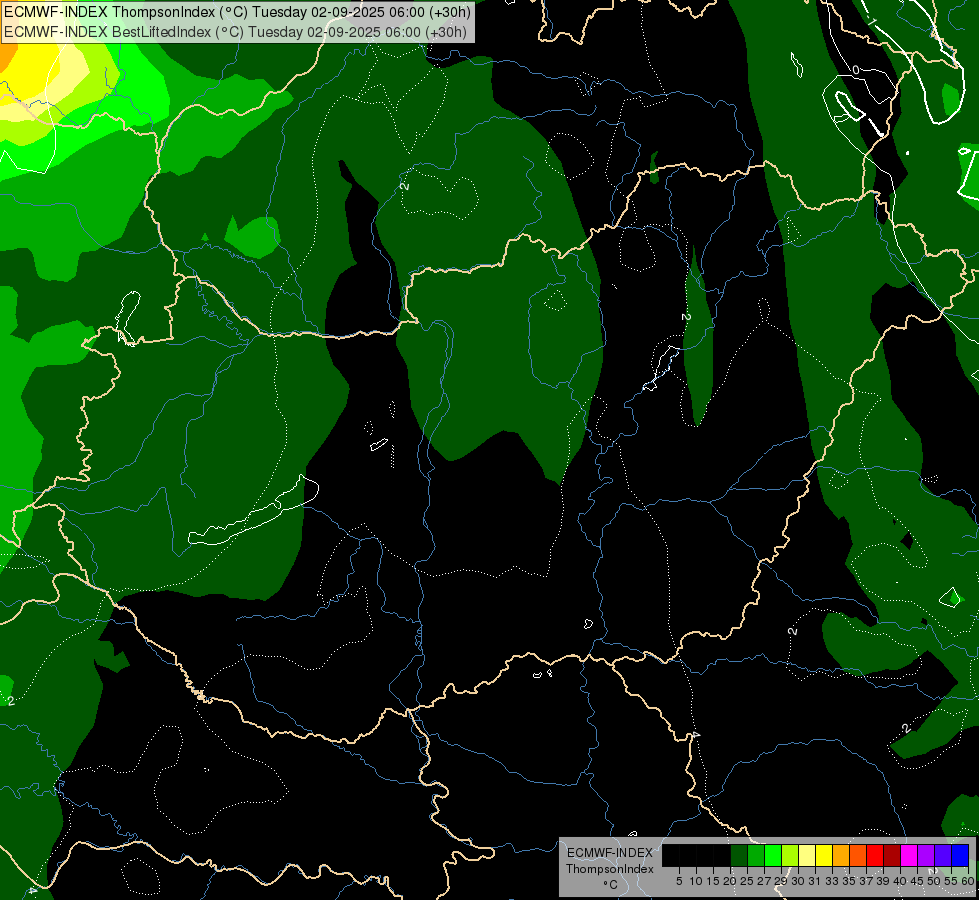979x900 pixels.
Task: Select the yellow-green 29–30 legend swatch
Action: click(790, 855)
